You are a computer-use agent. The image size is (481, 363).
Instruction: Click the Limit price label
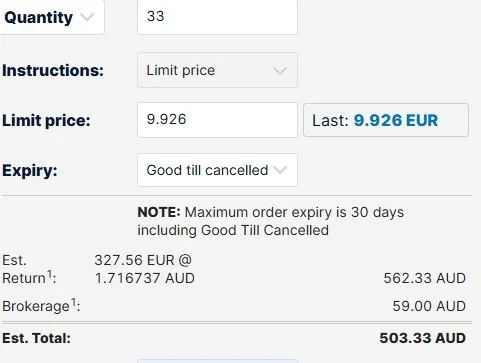pos(46,120)
